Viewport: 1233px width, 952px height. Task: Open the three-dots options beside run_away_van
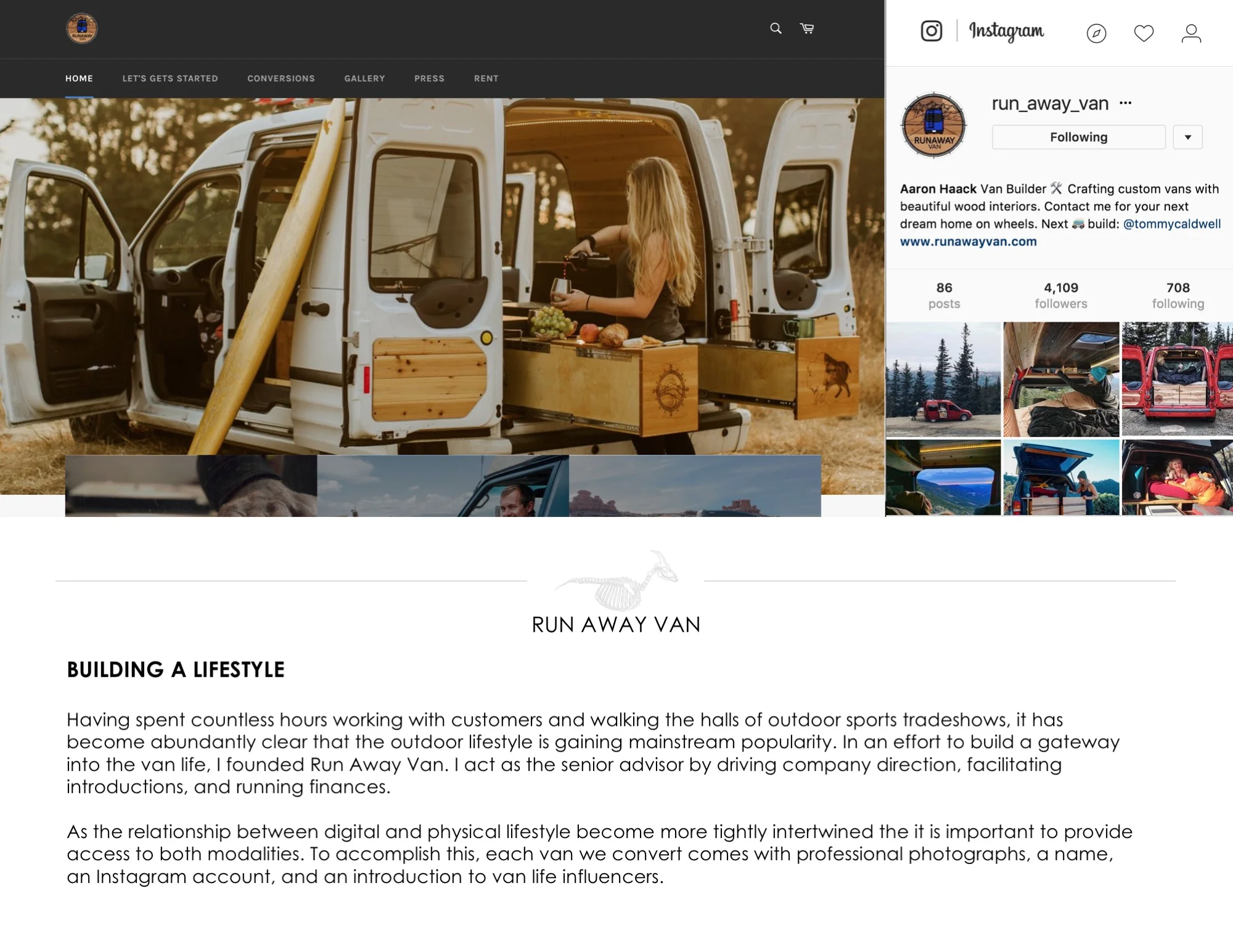pos(1125,103)
